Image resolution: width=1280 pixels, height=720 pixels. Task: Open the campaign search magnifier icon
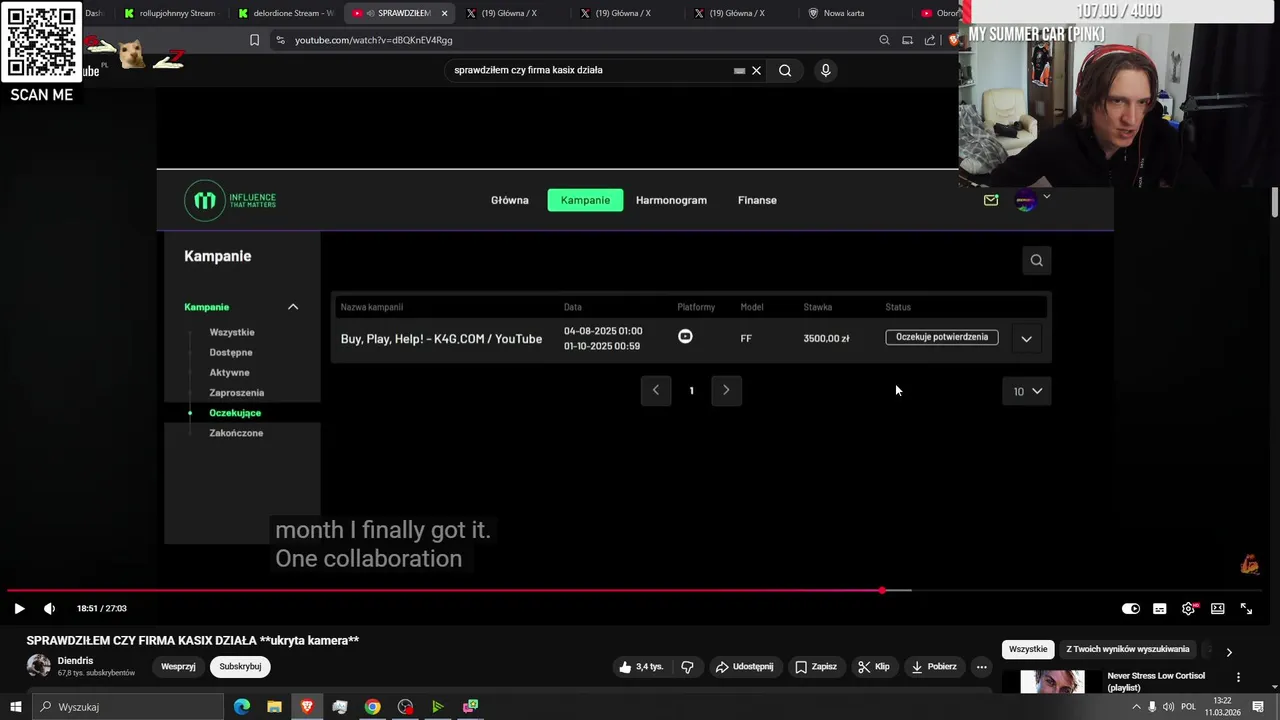tap(1036, 260)
